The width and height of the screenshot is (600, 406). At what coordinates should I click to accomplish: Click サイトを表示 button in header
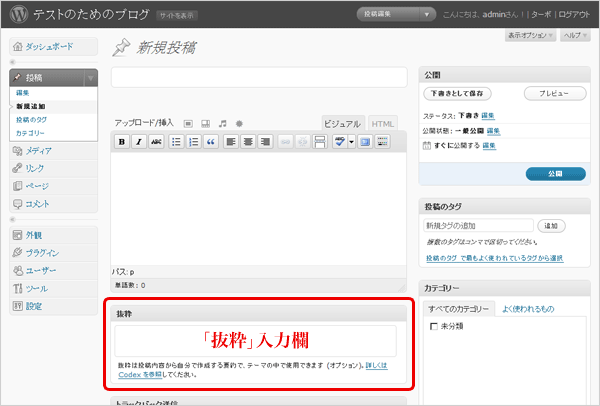click(177, 16)
